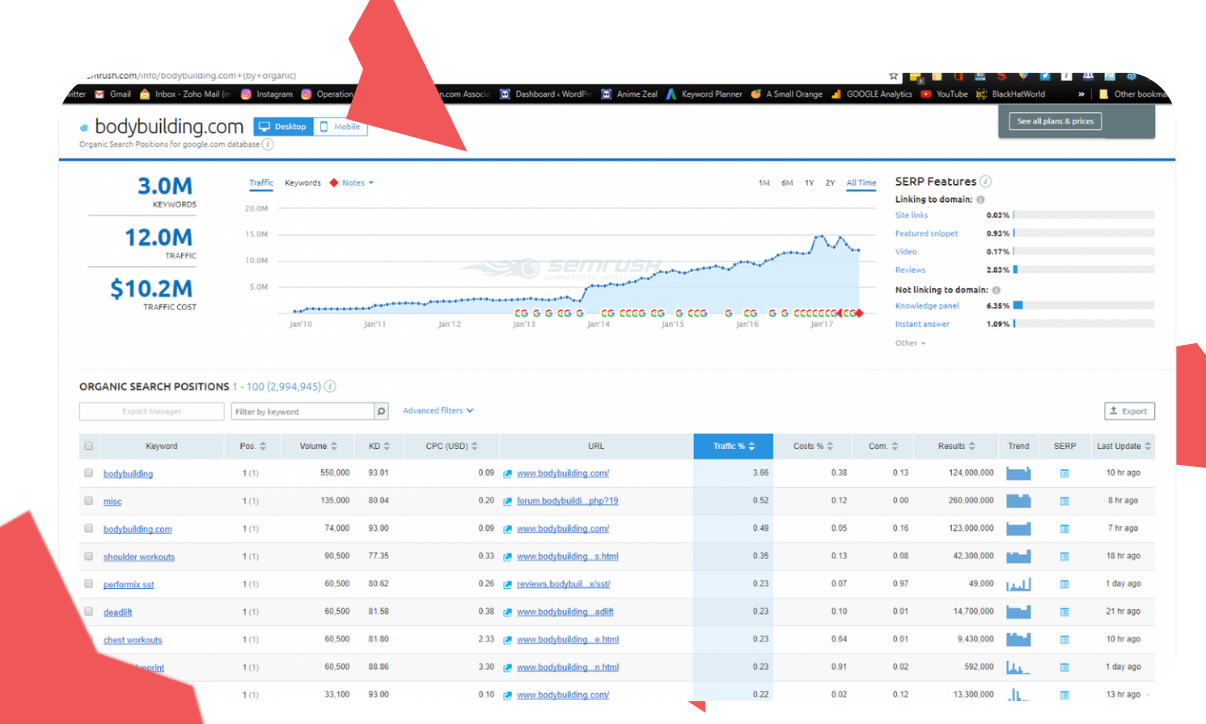Open SERP snapshot icon for bodybuilding row

[x=1064, y=473]
